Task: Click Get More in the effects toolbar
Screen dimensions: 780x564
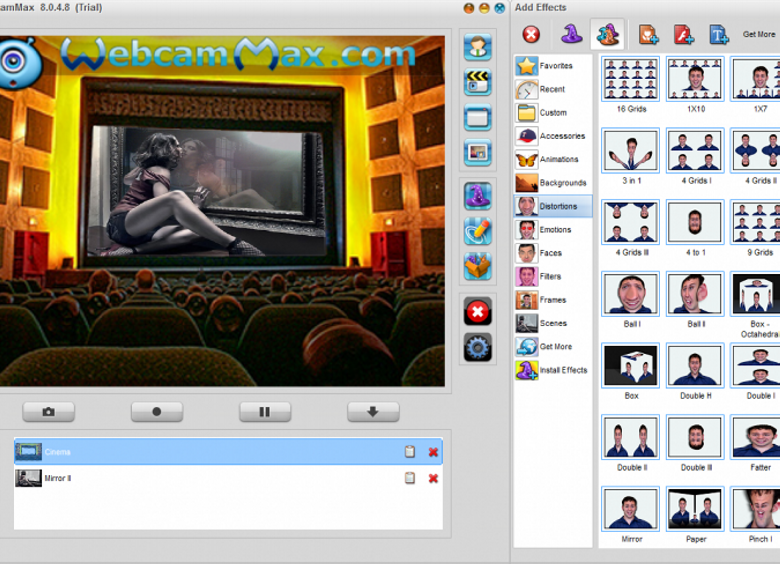Action: (x=759, y=34)
